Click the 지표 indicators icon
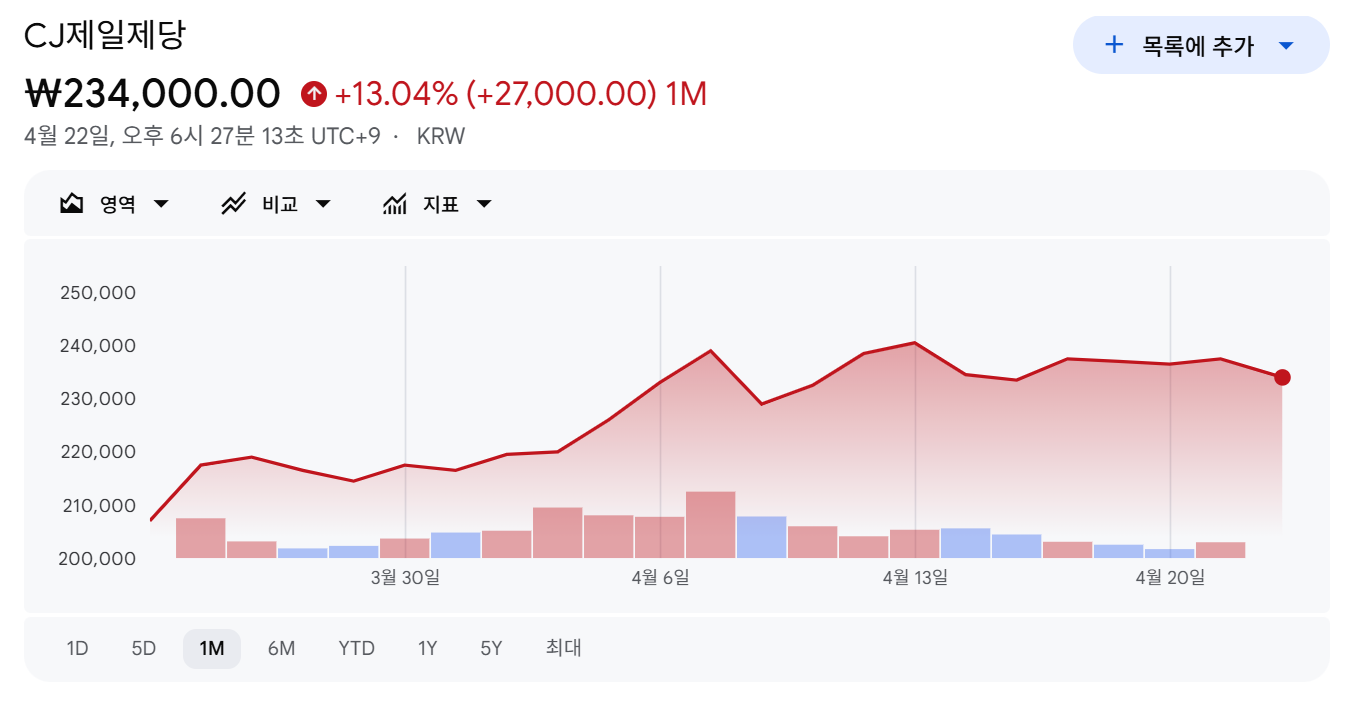 click(395, 204)
